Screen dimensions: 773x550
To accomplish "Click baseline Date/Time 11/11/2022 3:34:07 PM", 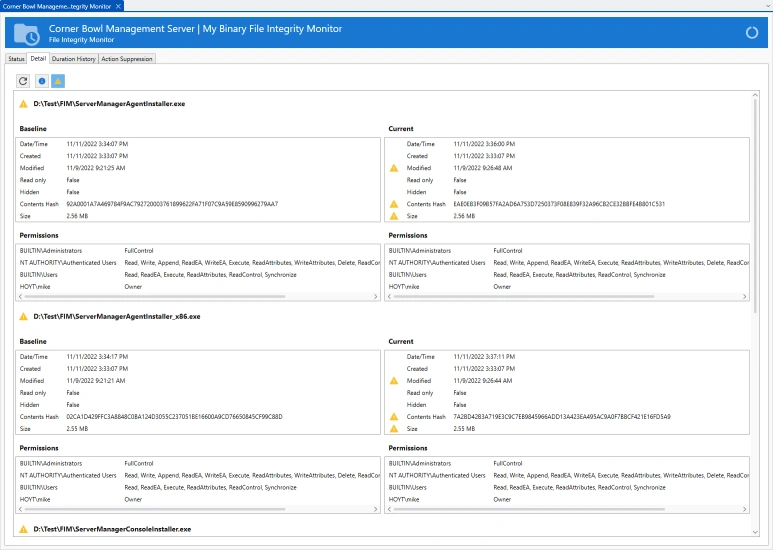I will (x=97, y=144).
